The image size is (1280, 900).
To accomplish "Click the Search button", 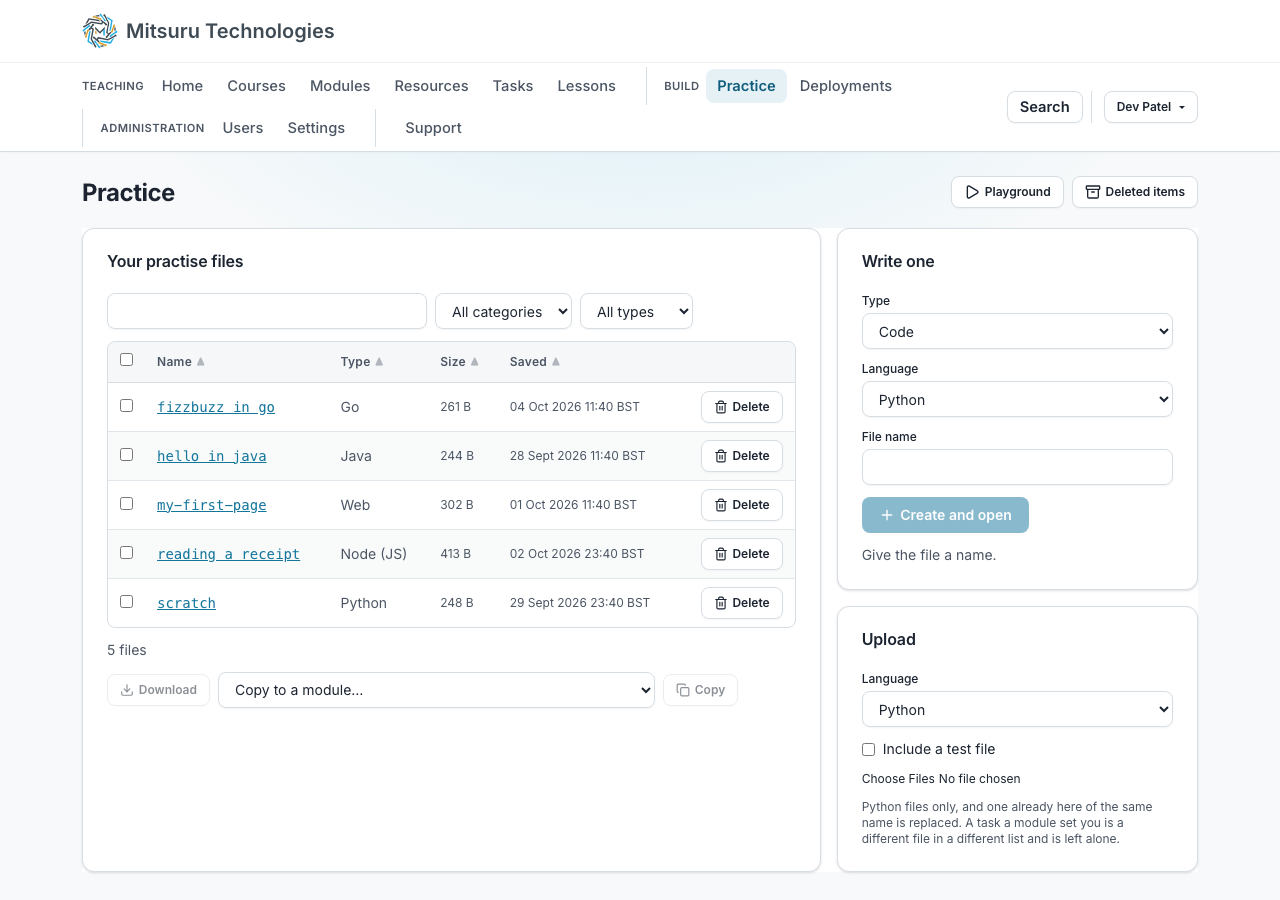I will [1044, 107].
